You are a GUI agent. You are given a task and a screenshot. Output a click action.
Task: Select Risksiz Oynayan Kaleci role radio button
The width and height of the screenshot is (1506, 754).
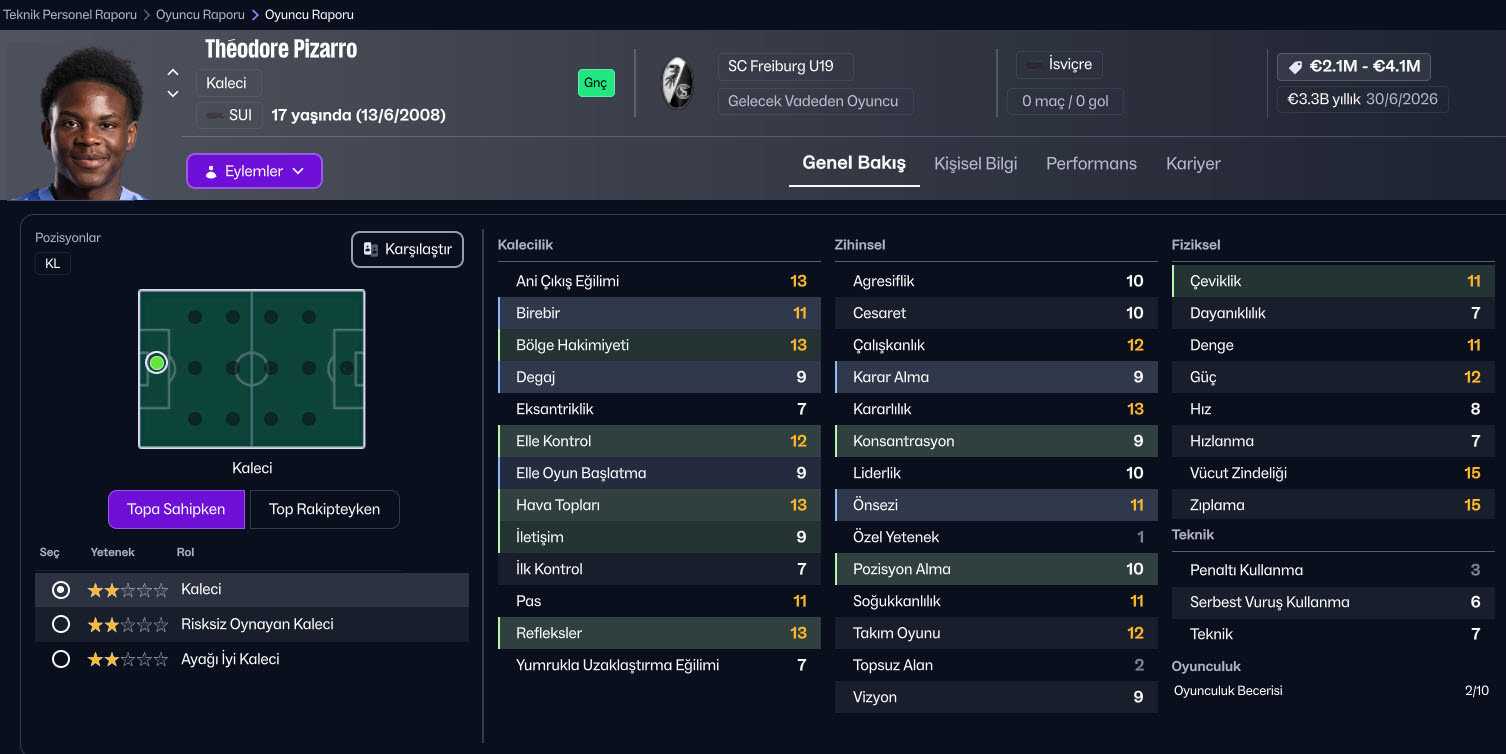(x=61, y=624)
